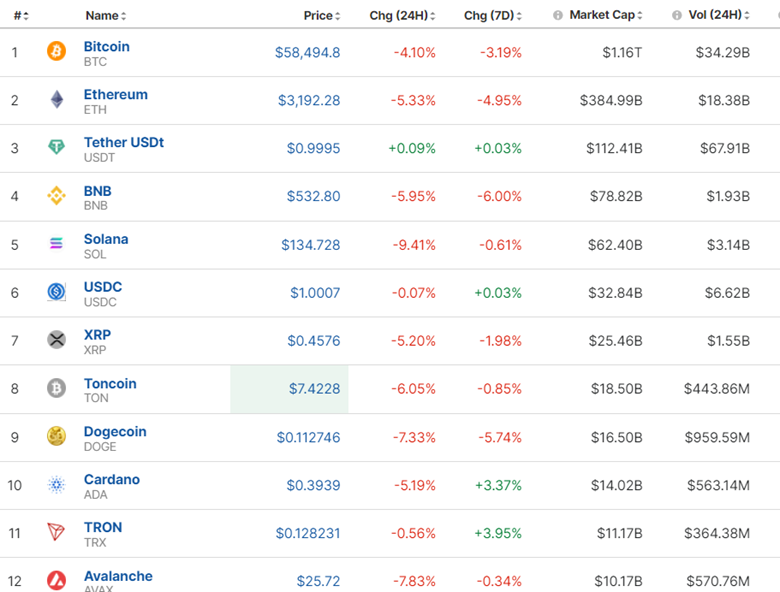780x592 pixels.
Task: Open the Tether USDt link
Action: (124, 142)
